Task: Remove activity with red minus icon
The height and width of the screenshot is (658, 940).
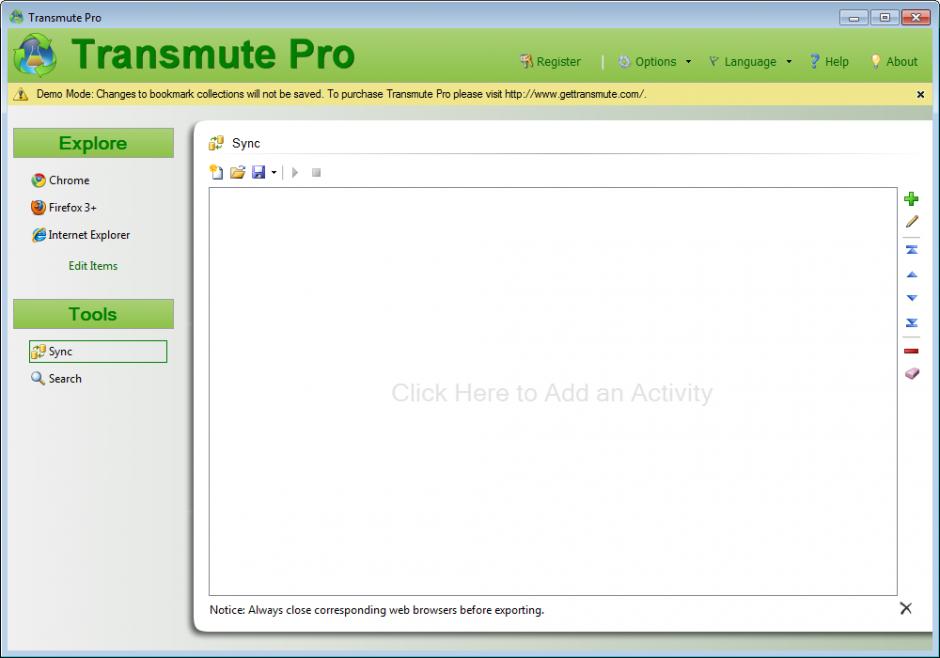Action: 911,351
